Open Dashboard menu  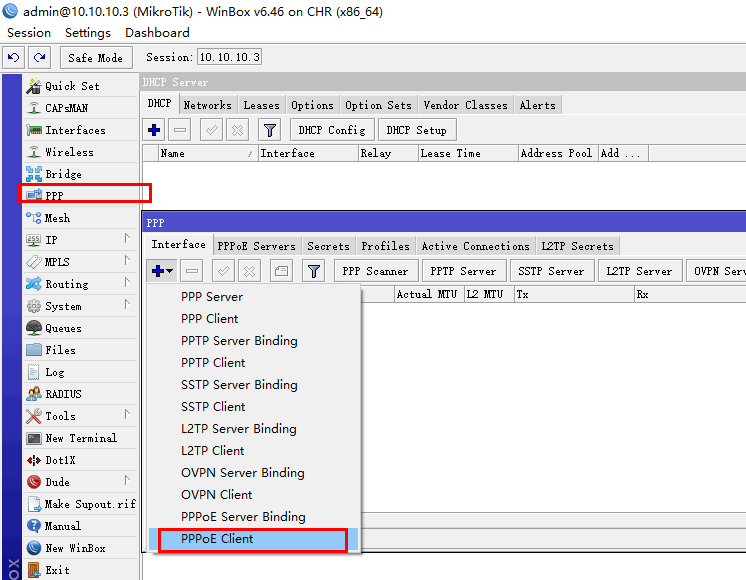pyautogui.click(x=157, y=32)
